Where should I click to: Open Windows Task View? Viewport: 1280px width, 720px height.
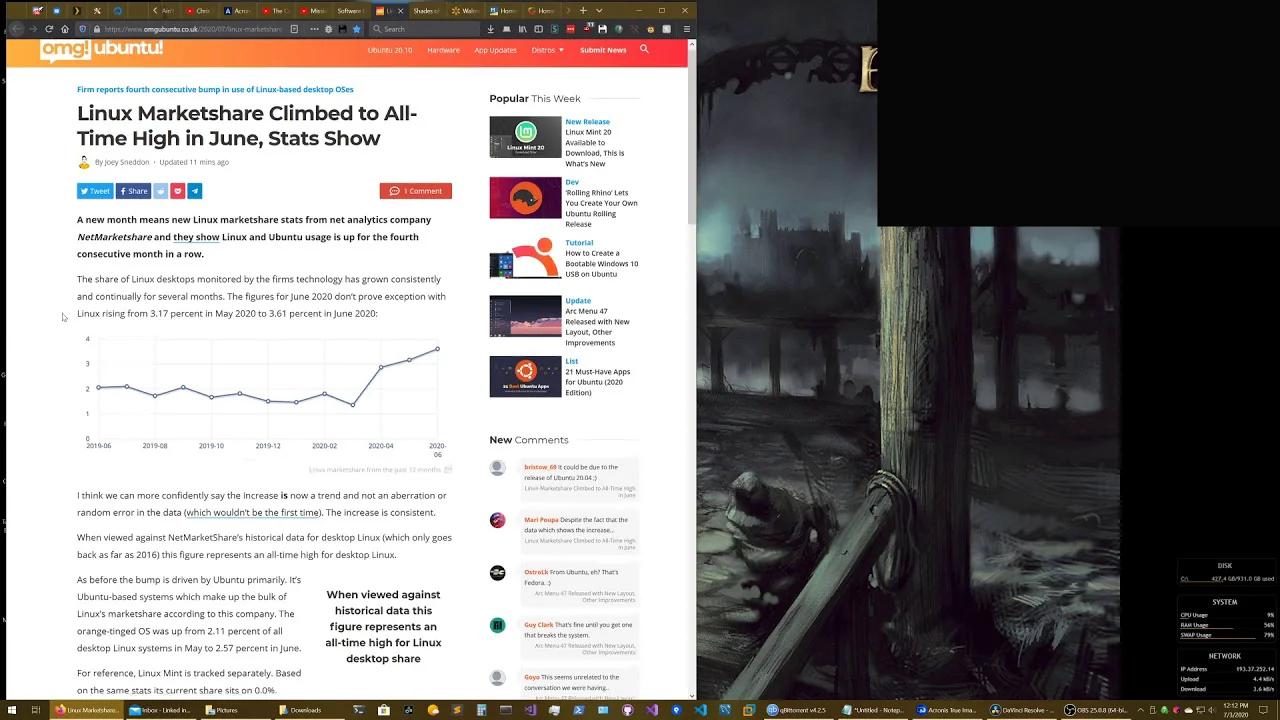click(35, 710)
